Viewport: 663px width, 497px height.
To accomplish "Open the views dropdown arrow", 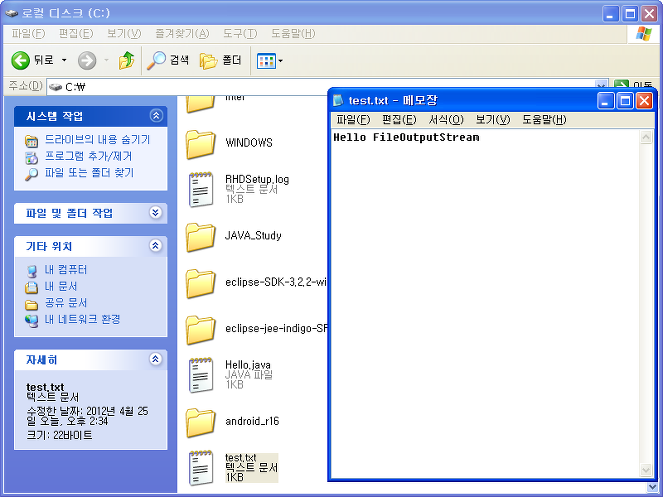I will [x=280, y=61].
